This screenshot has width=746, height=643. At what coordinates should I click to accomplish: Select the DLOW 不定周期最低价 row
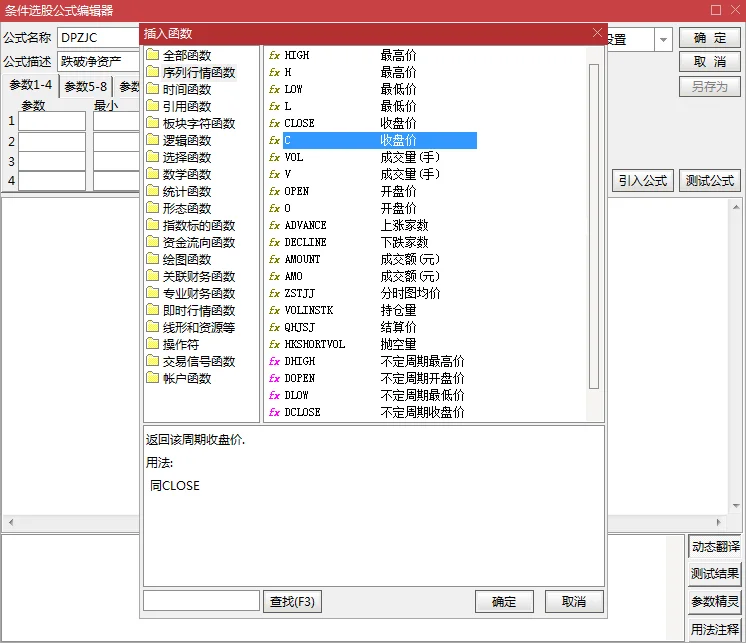(366, 395)
